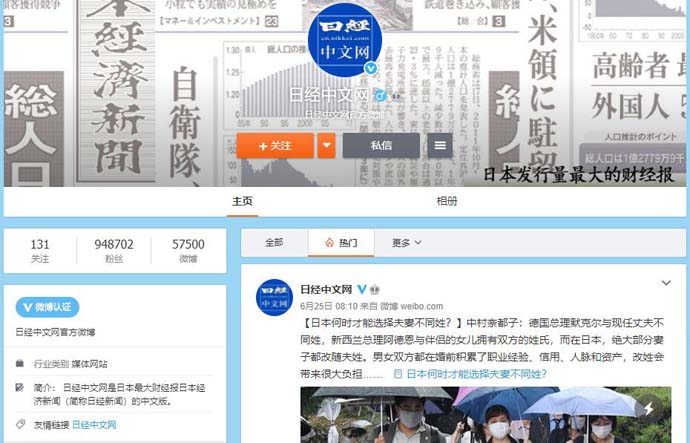Click the membership badge icon beside post author
This screenshot has width=690, height=443.
(x=374, y=289)
